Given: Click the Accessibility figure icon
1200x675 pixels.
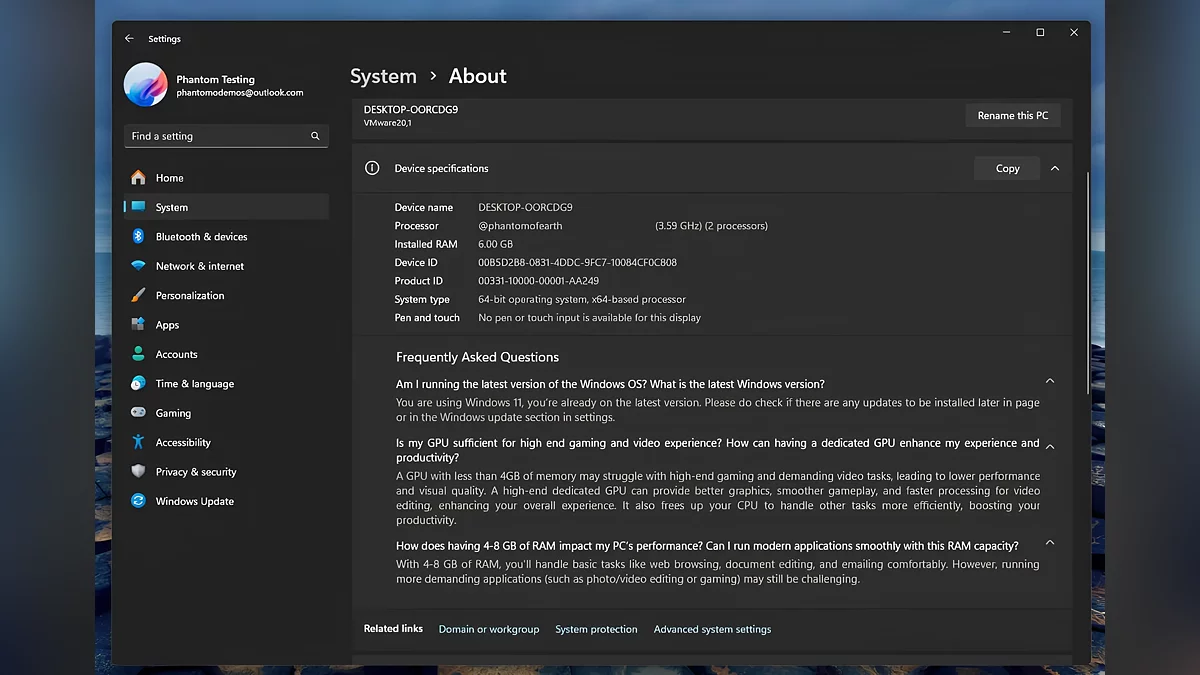Looking at the screenshot, I should (138, 442).
